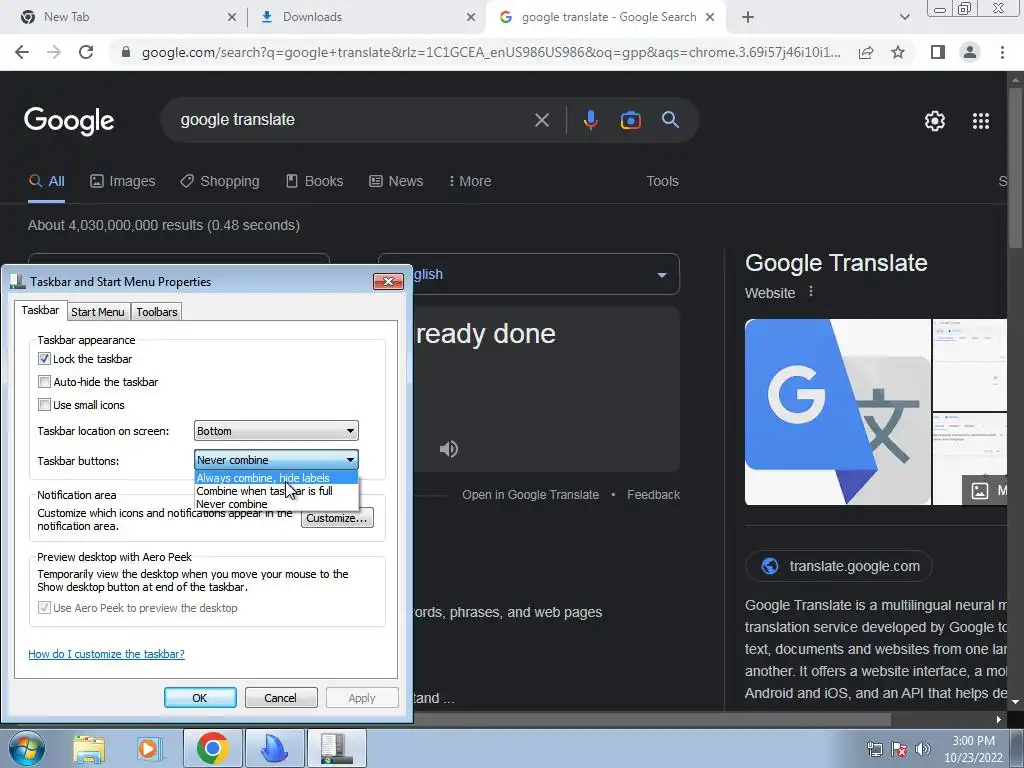Open a new tab with plus button

tap(748, 17)
